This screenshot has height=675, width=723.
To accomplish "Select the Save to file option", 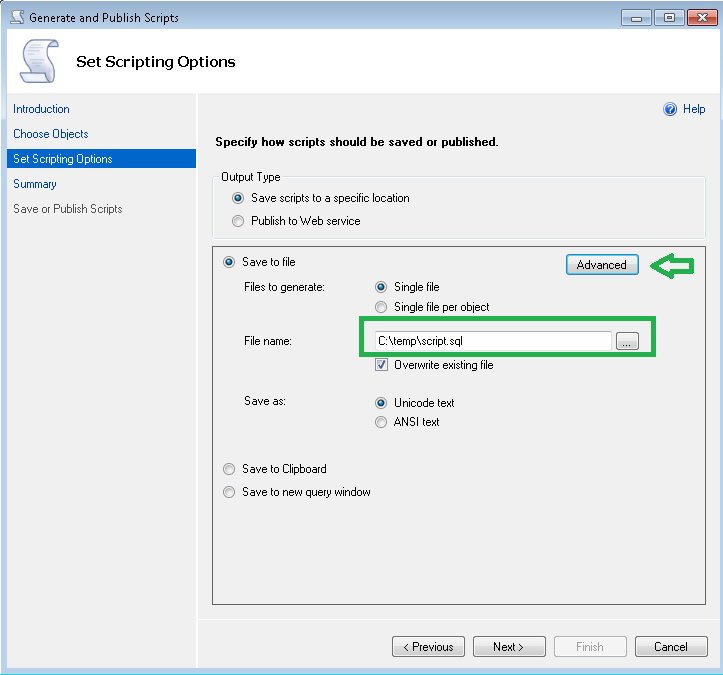I will [x=229, y=262].
